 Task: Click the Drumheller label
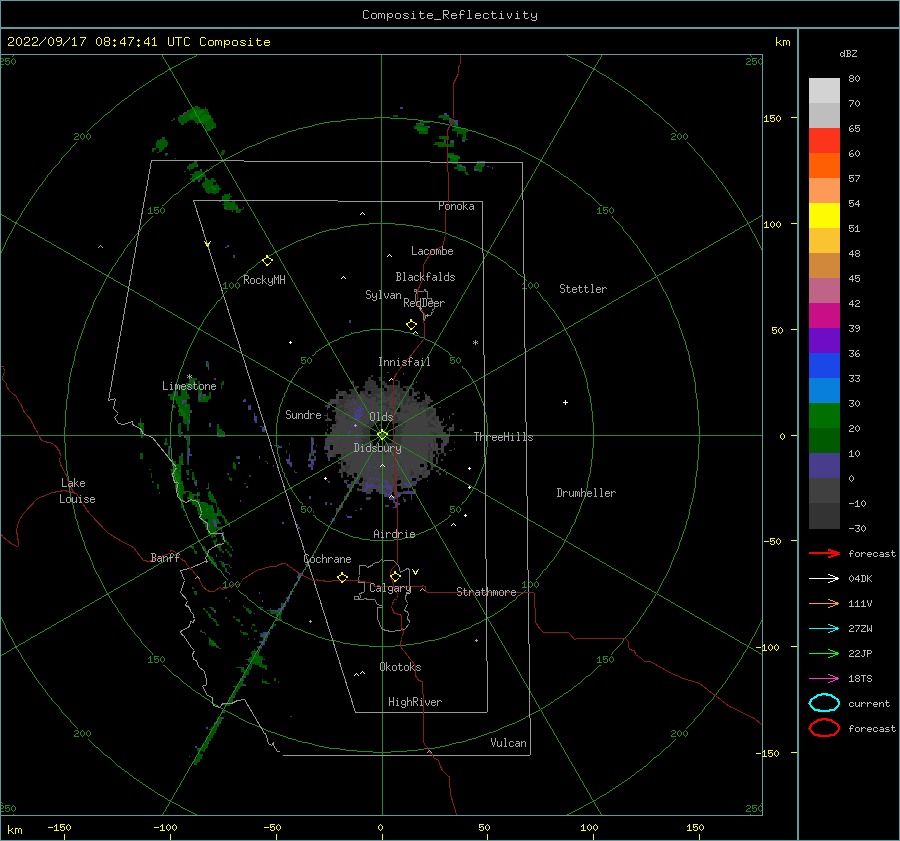pyautogui.click(x=586, y=493)
